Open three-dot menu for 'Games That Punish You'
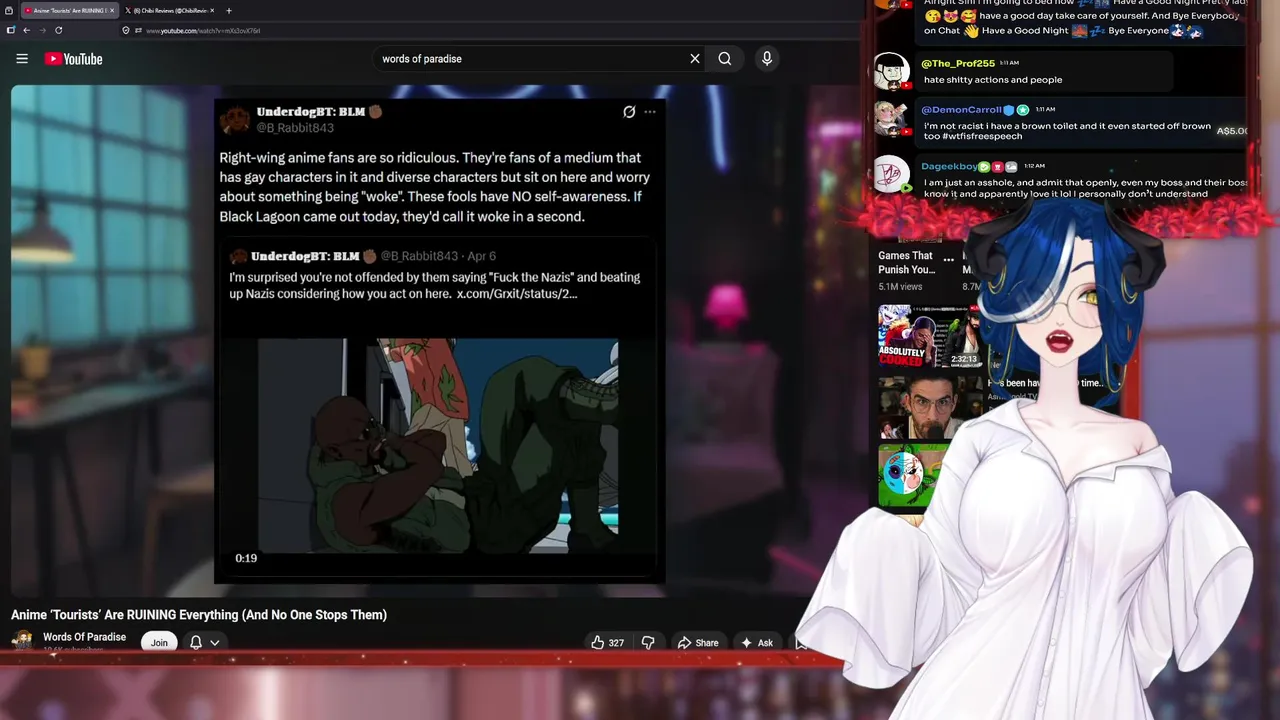This screenshot has height=720, width=1280. click(x=948, y=258)
